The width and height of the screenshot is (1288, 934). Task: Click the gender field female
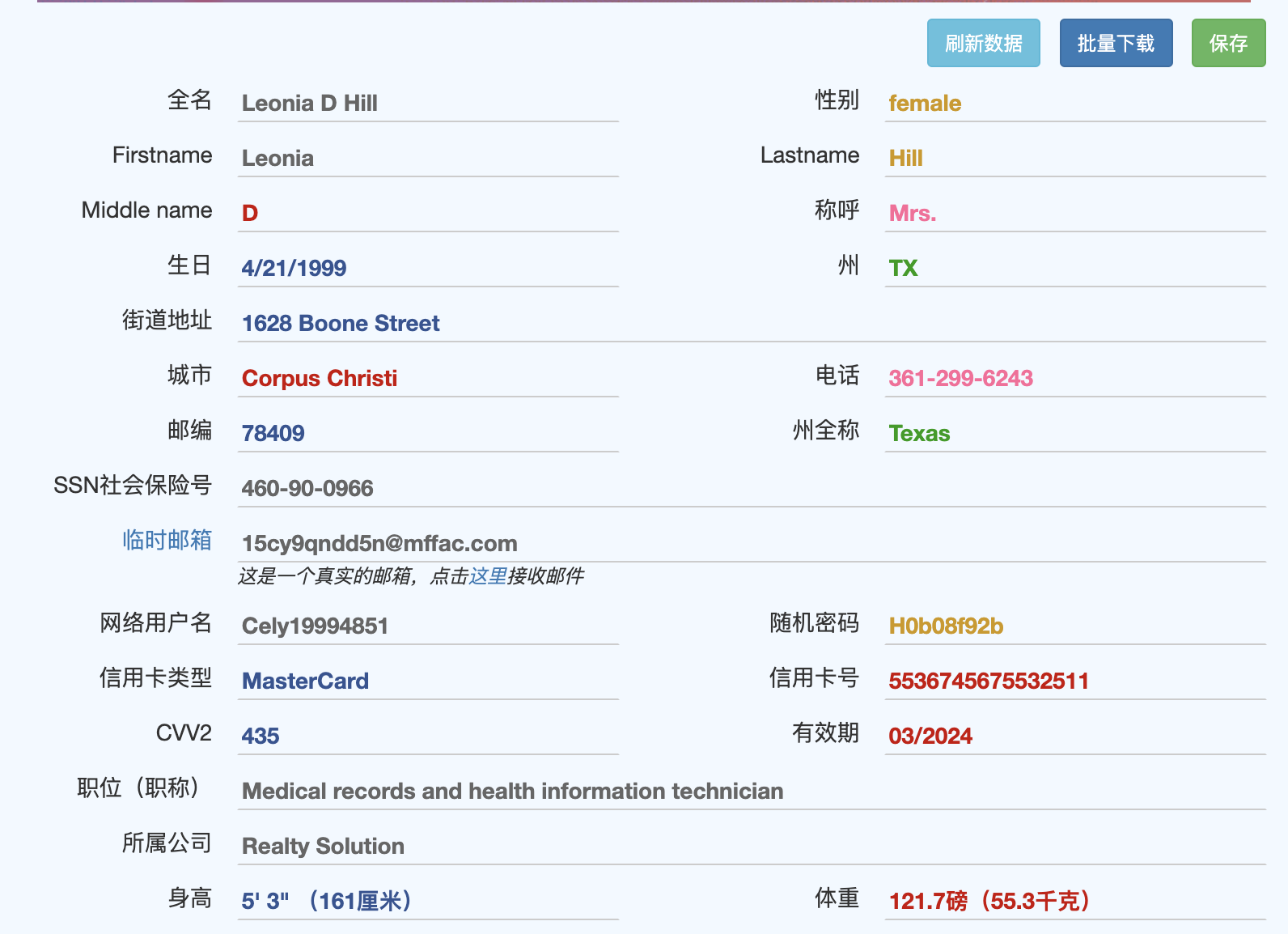(1075, 103)
